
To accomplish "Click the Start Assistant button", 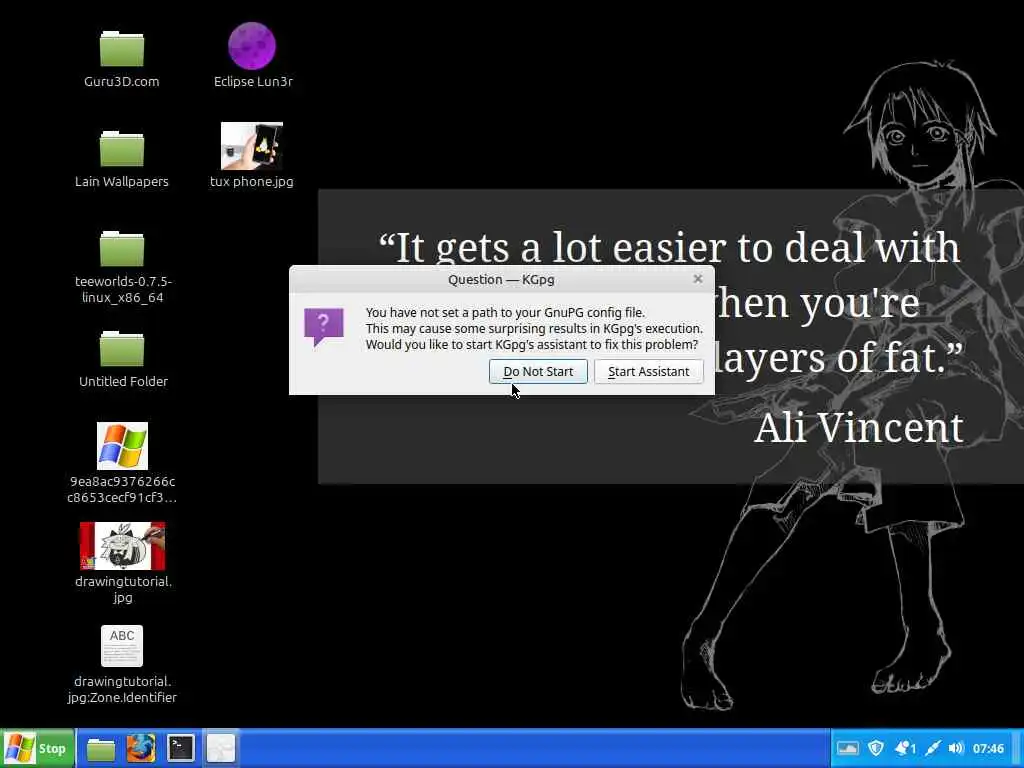I will pos(648,372).
